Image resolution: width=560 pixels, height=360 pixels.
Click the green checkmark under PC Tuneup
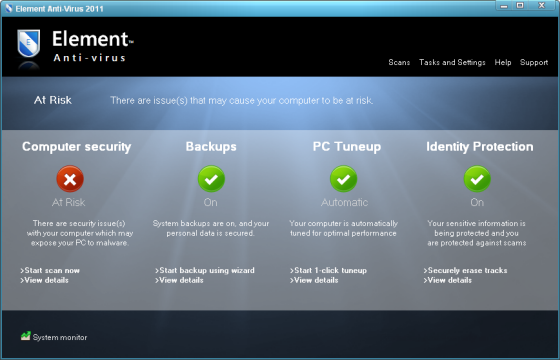[x=344, y=179]
